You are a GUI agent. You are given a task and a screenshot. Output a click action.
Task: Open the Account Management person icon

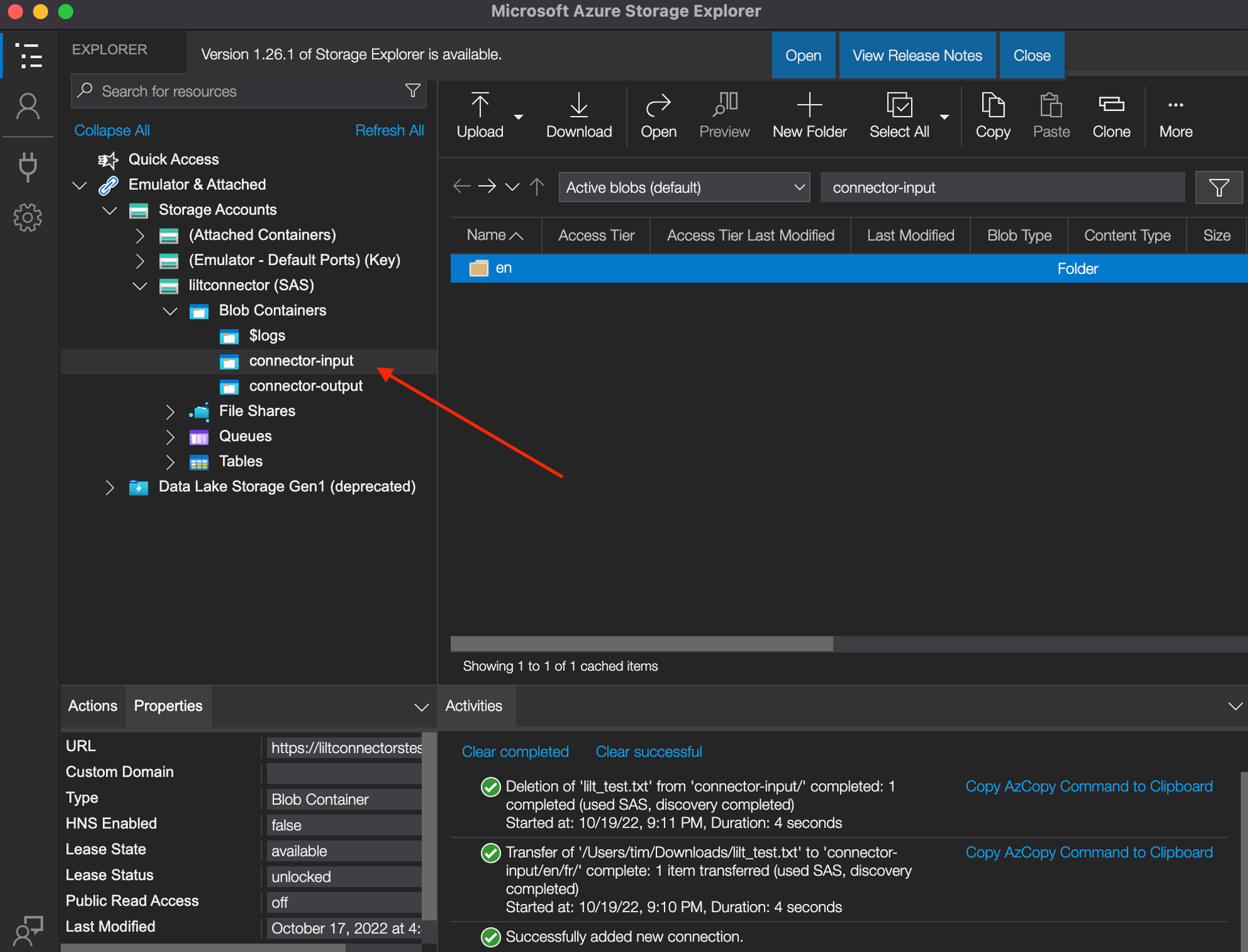point(28,107)
